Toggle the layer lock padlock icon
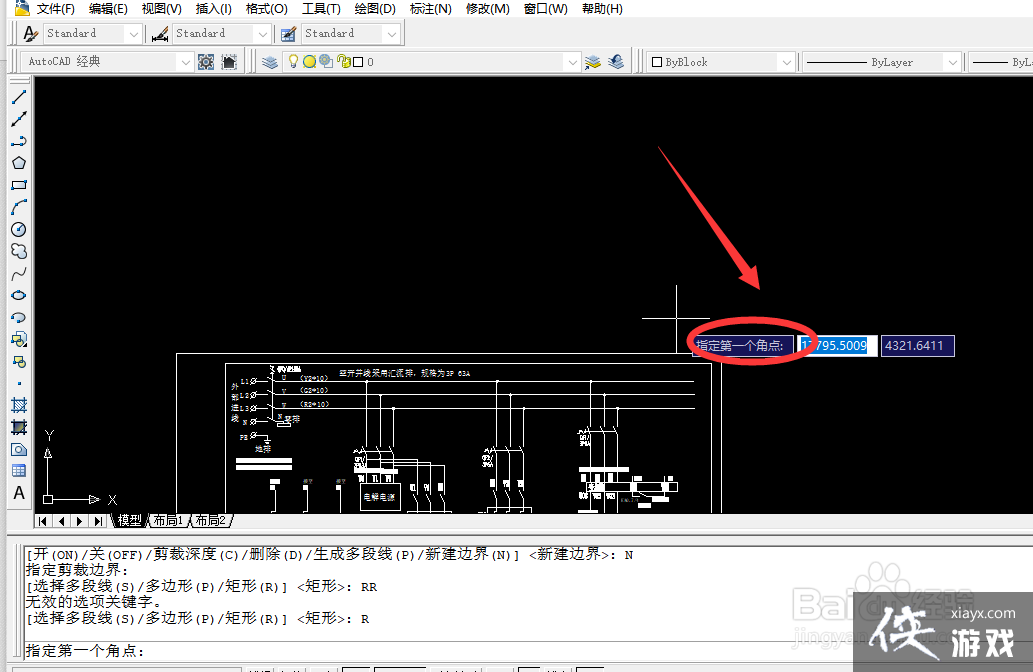 pyautogui.click(x=343, y=61)
